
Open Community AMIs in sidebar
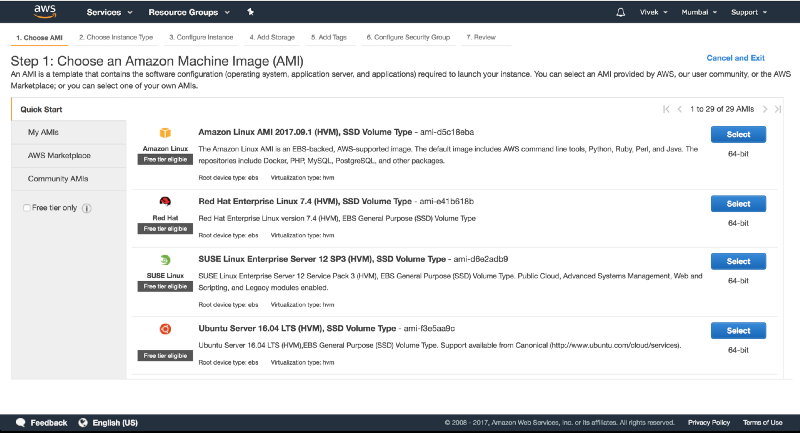click(x=69, y=179)
